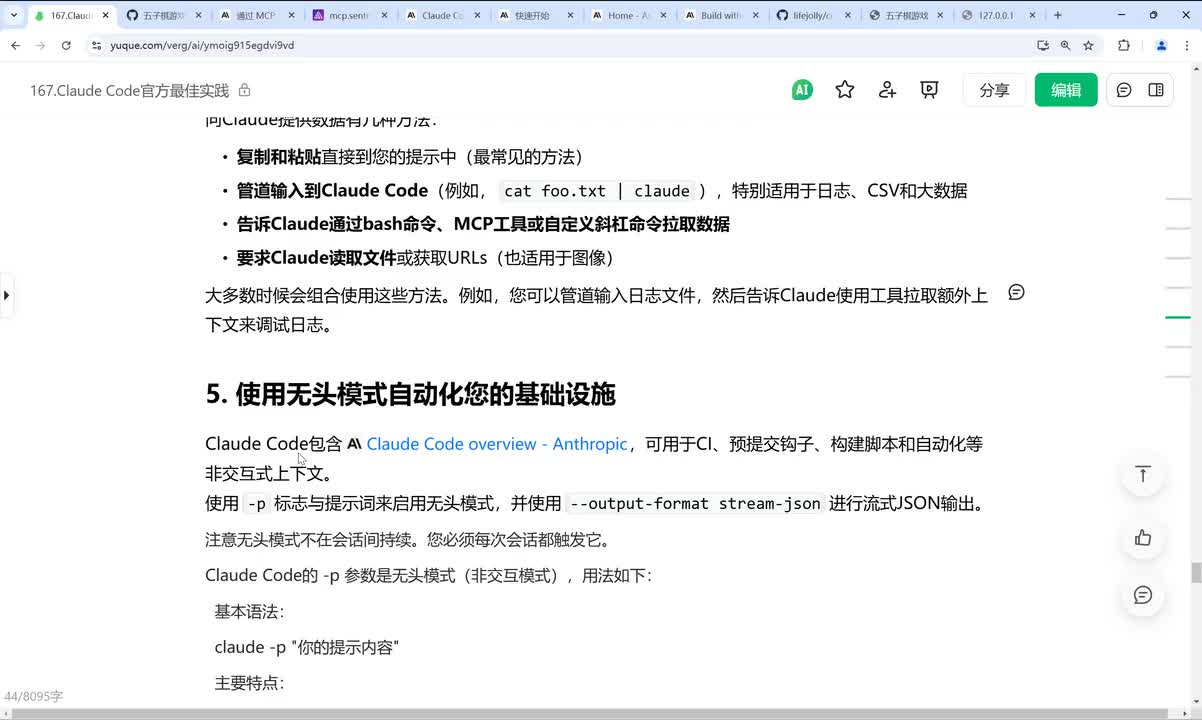Click the document title 167.Claude Code官方最佳实践
Viewport: 1202px width, 720px height.
130,90
